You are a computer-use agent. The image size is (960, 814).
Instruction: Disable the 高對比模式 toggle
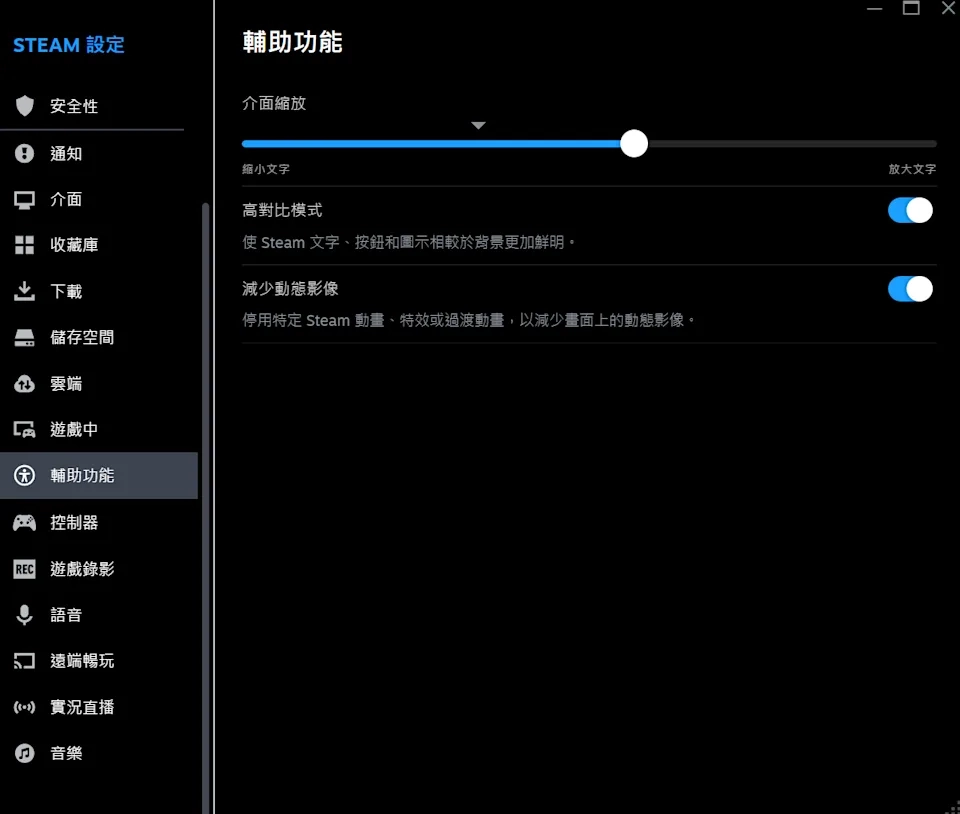pyautogui.click(x=910, y=210)
